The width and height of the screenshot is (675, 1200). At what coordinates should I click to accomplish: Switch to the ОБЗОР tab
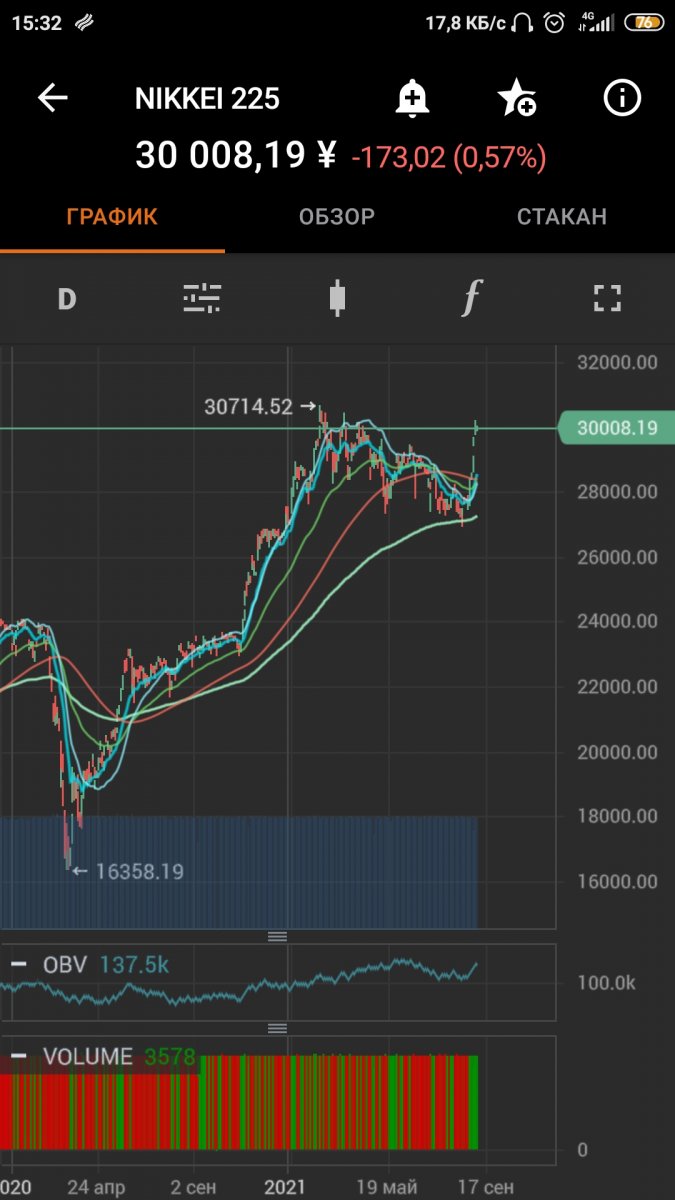pos(337,217)
